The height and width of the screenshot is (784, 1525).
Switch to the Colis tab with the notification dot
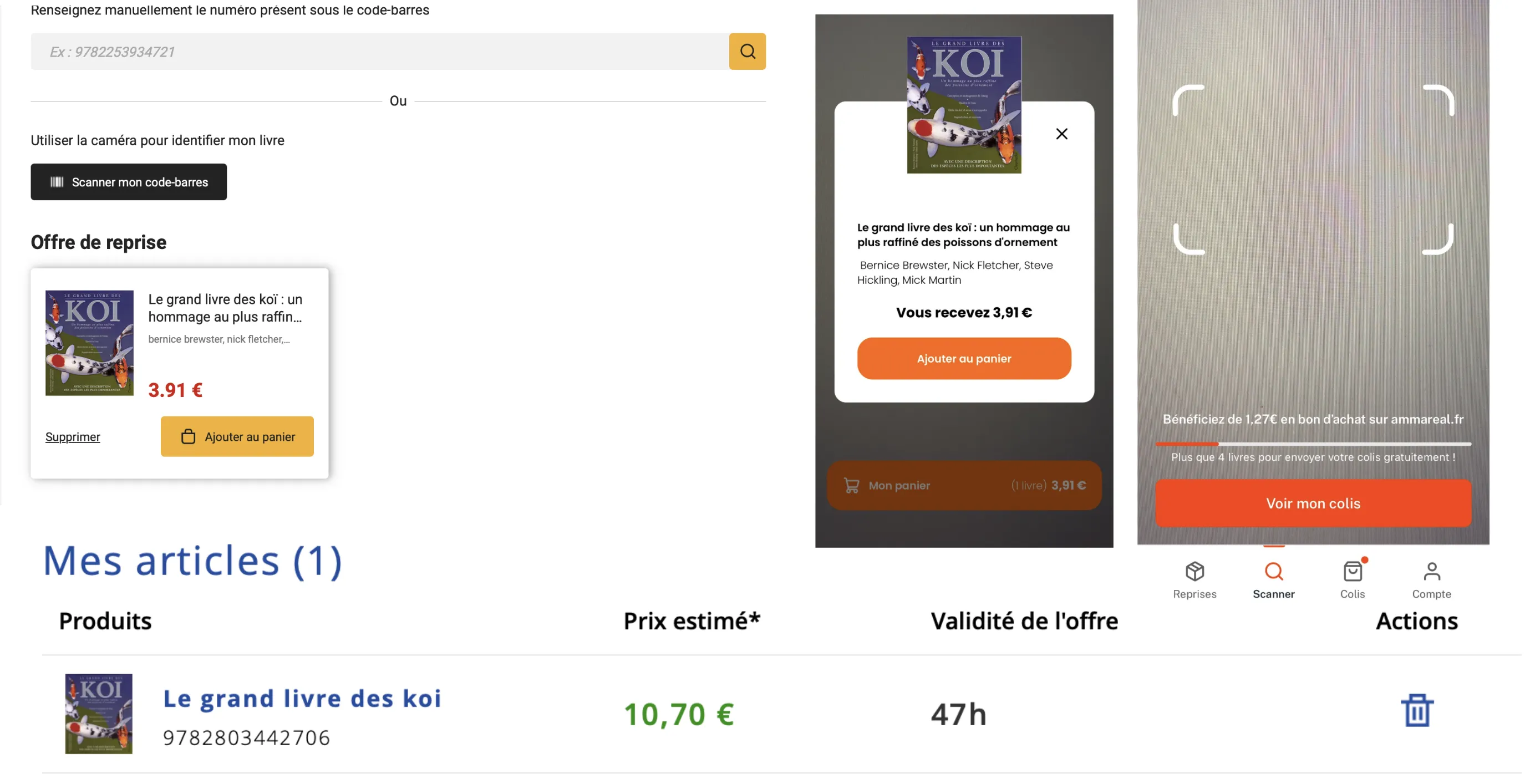coord(1353,570)
